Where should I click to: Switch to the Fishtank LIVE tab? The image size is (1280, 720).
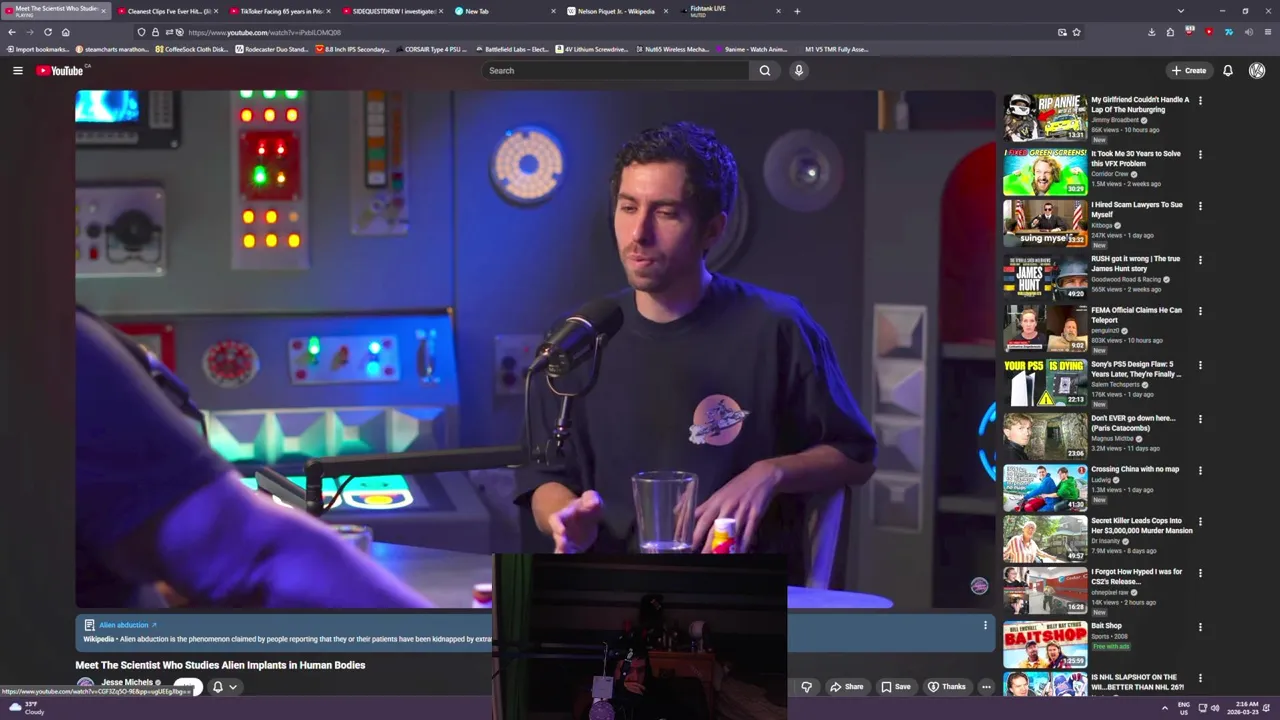728,11
